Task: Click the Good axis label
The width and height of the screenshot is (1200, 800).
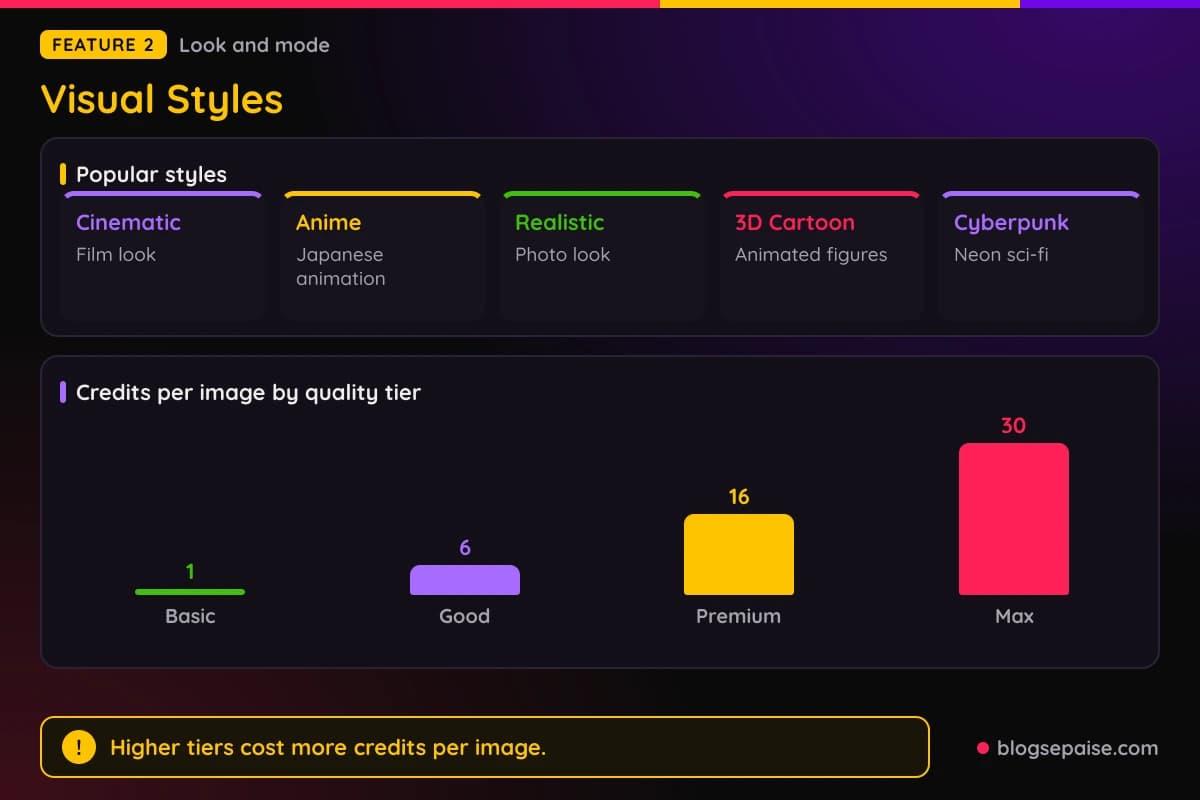Action: coord(465,616)
